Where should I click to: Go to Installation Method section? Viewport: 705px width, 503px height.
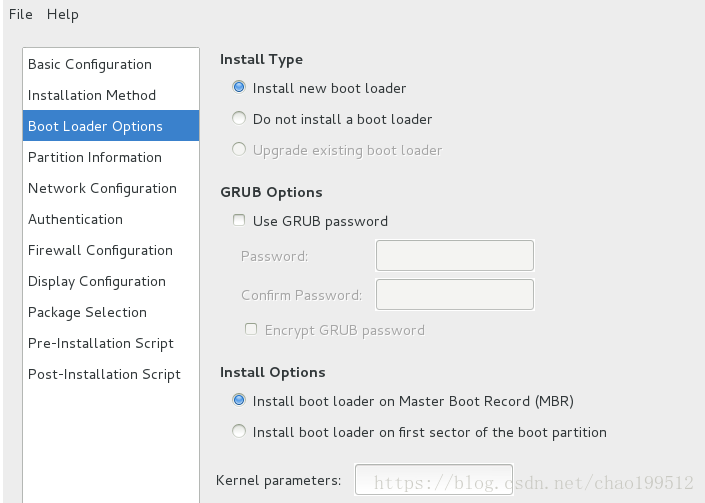[x=111, y=95]
